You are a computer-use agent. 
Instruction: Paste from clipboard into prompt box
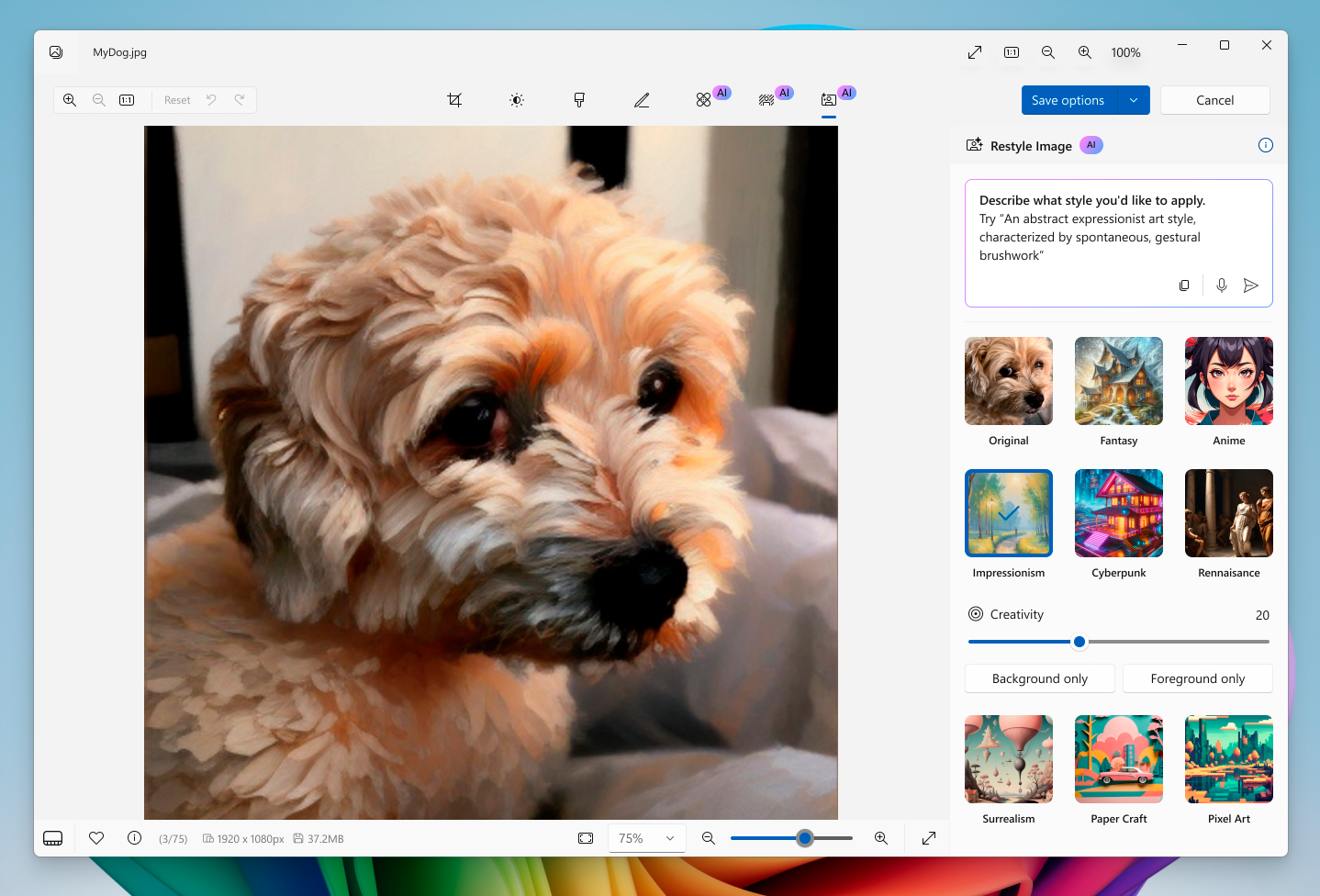(1184, 286)
